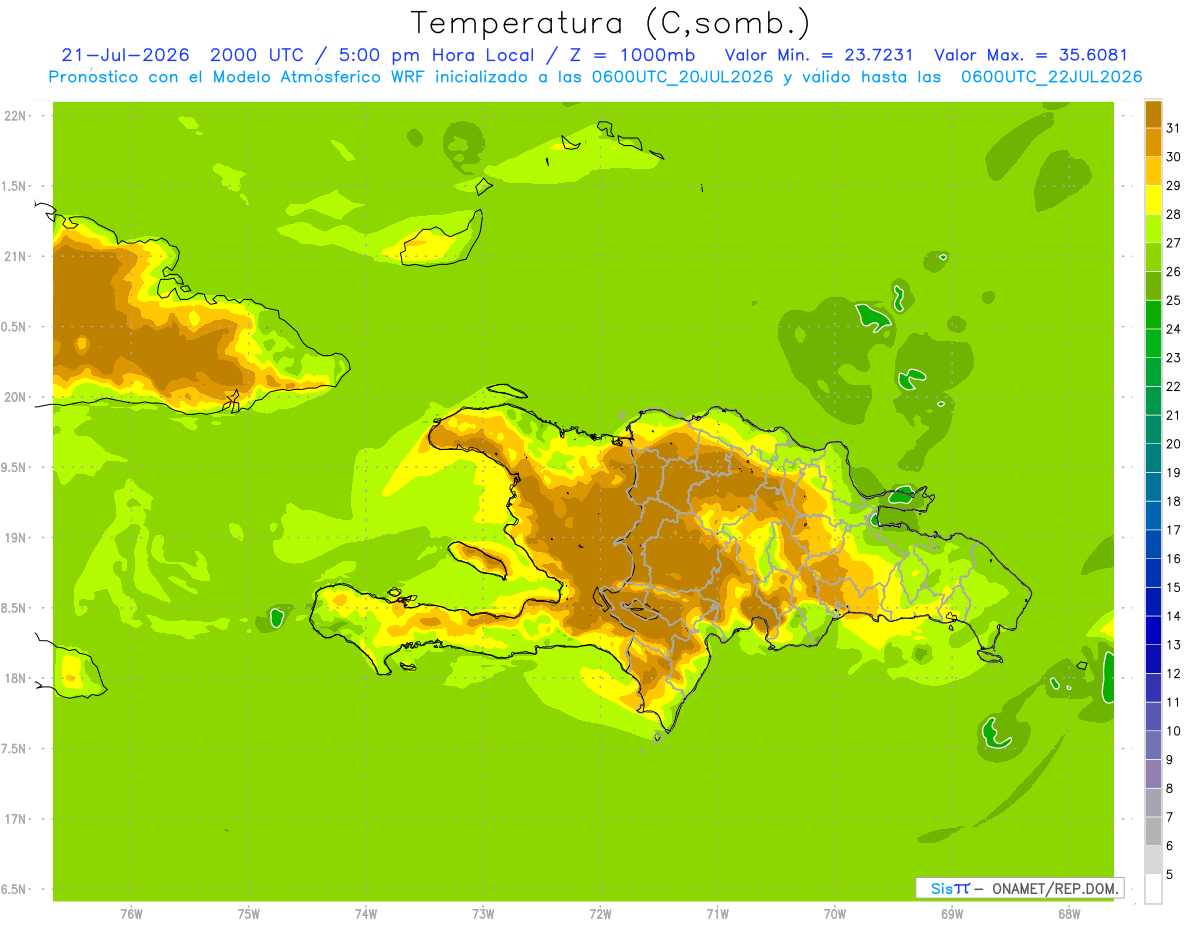Click the title "Temperatura (C,somb.)"
Screen dimensions: 1200x927
point(610,23)
